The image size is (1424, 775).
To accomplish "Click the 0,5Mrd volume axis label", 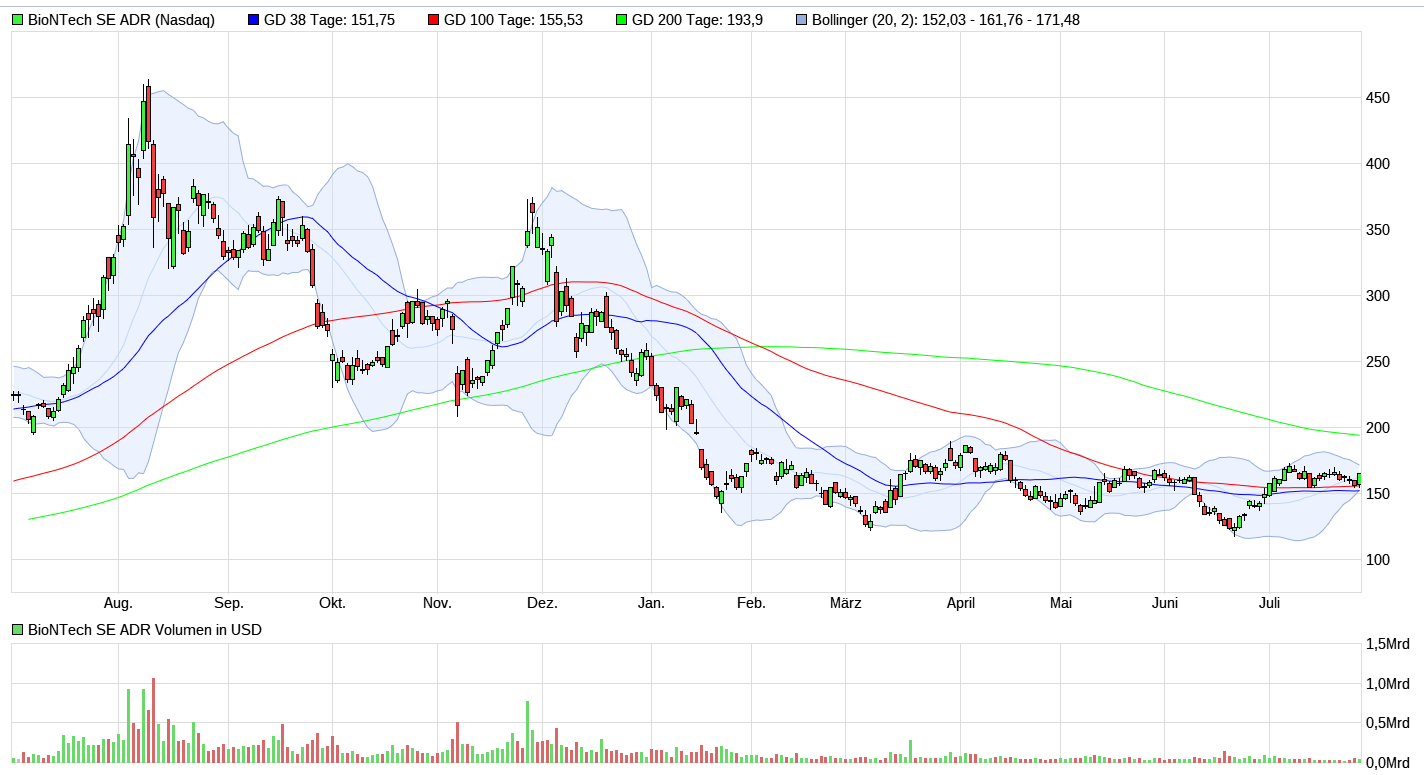I will click(1388, 723).
